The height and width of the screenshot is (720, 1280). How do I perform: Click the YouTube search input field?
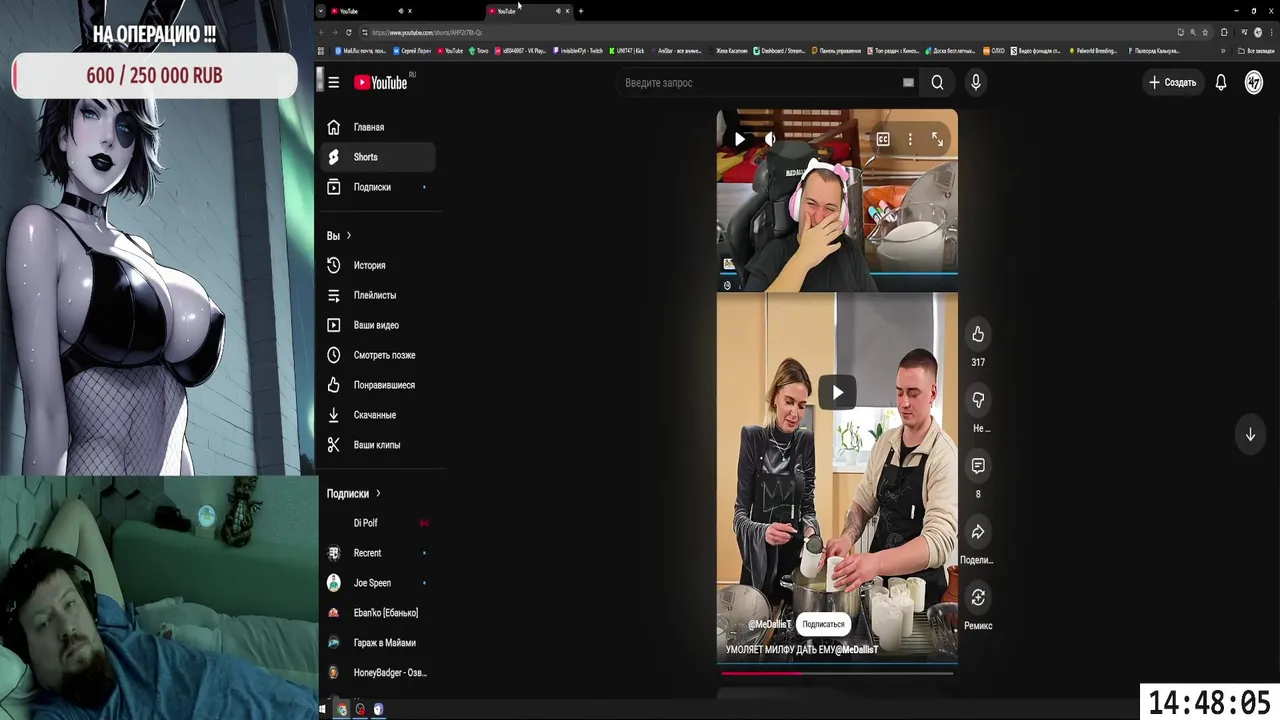pyautogui.click(x=760, y=83)
